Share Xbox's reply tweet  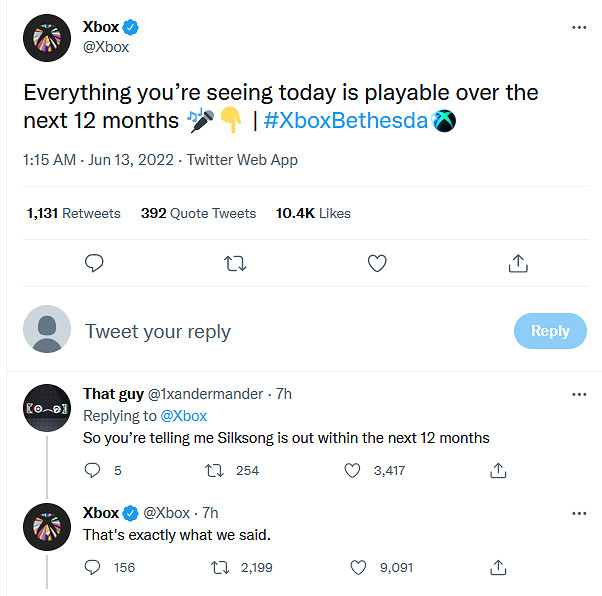point(496,567)
